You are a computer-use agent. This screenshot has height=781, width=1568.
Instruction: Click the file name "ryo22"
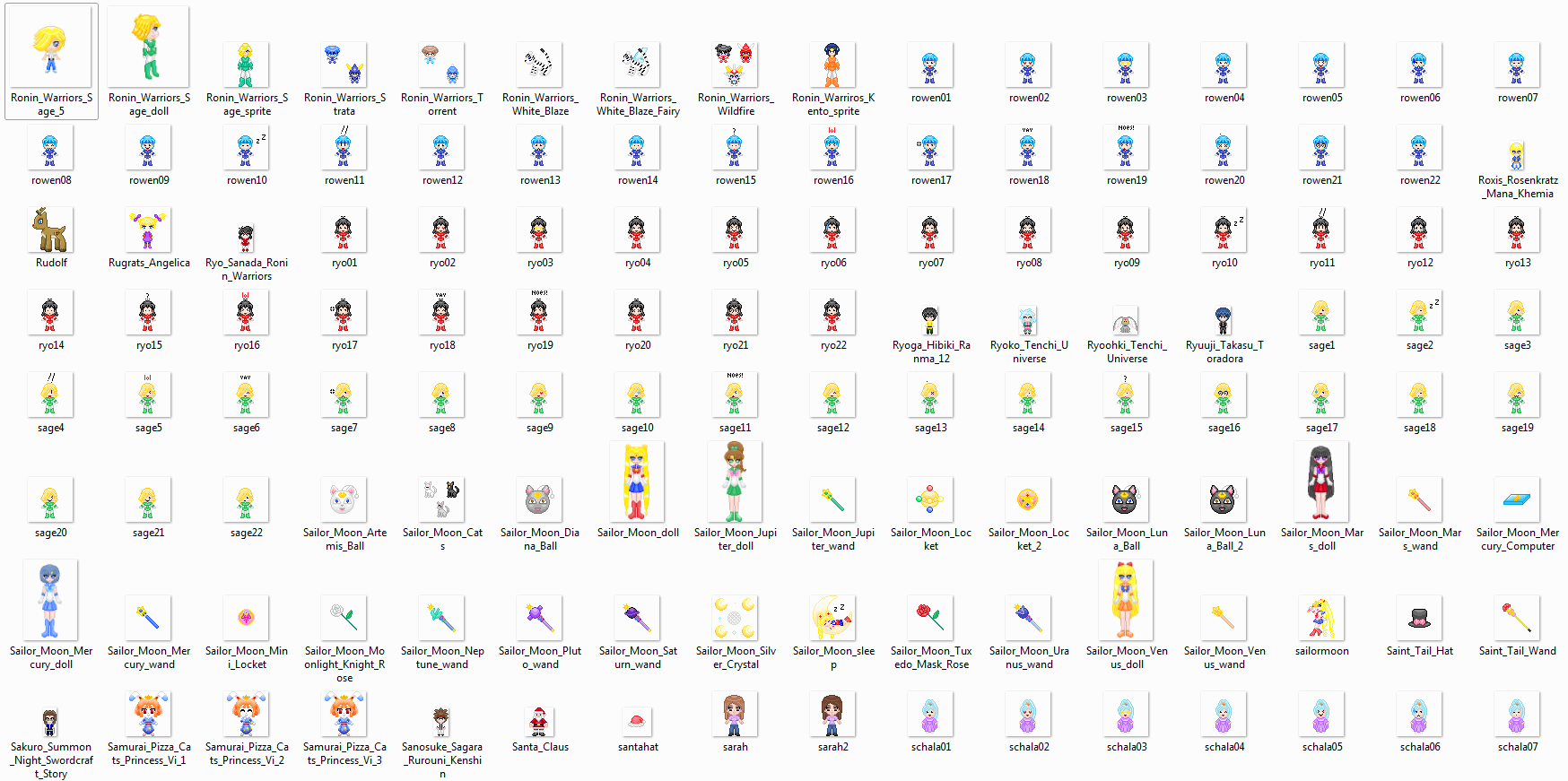click(833, 345)
